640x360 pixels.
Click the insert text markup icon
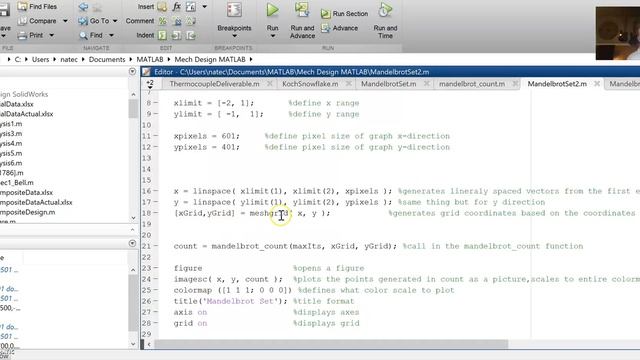[191, 7]
